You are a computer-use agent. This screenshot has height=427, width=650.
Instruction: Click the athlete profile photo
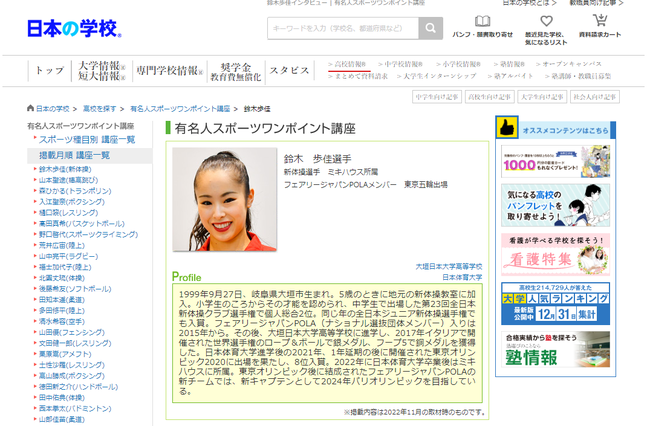tap(210, 199)
